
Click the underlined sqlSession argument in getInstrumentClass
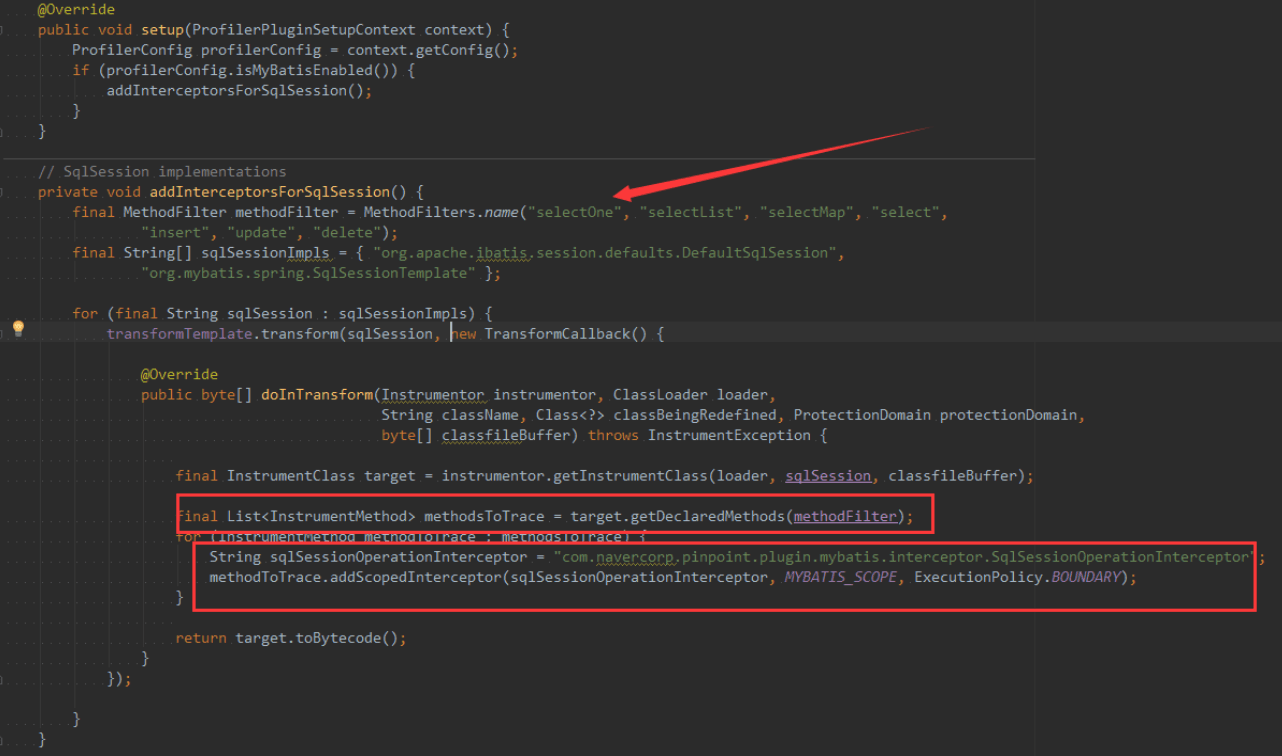827,476
